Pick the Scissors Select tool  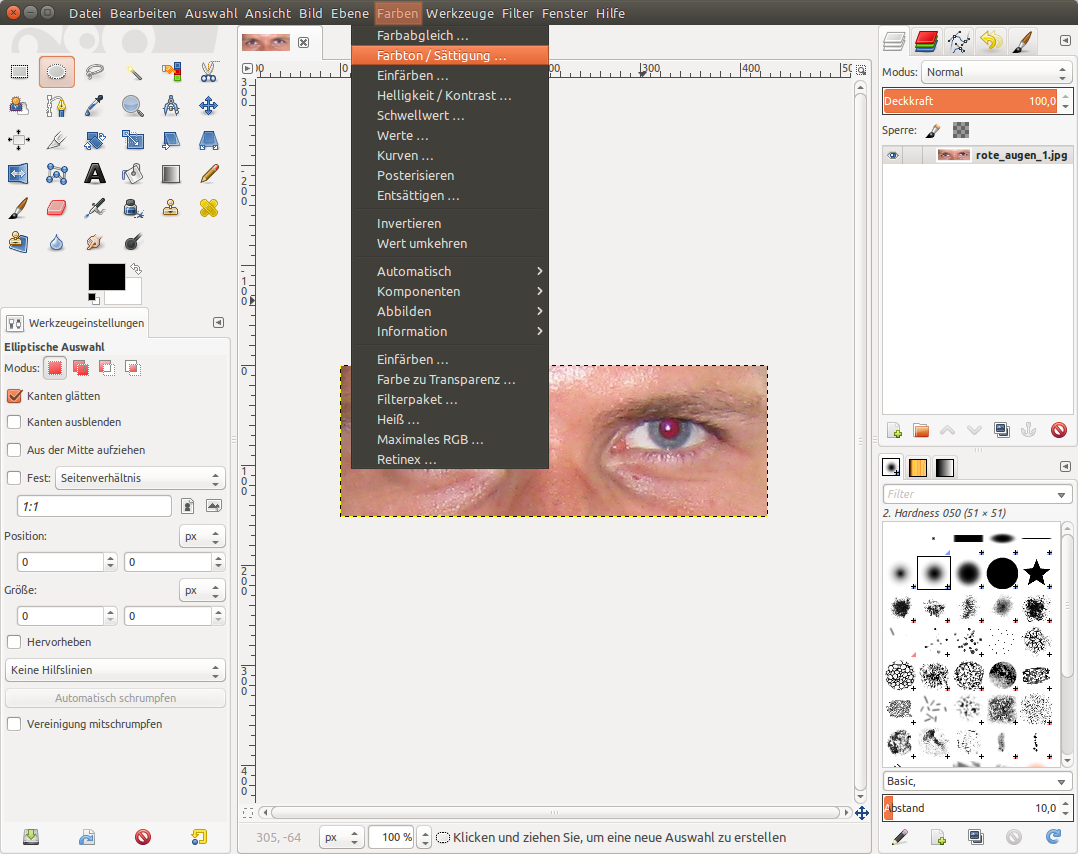(x=208, y=72)
